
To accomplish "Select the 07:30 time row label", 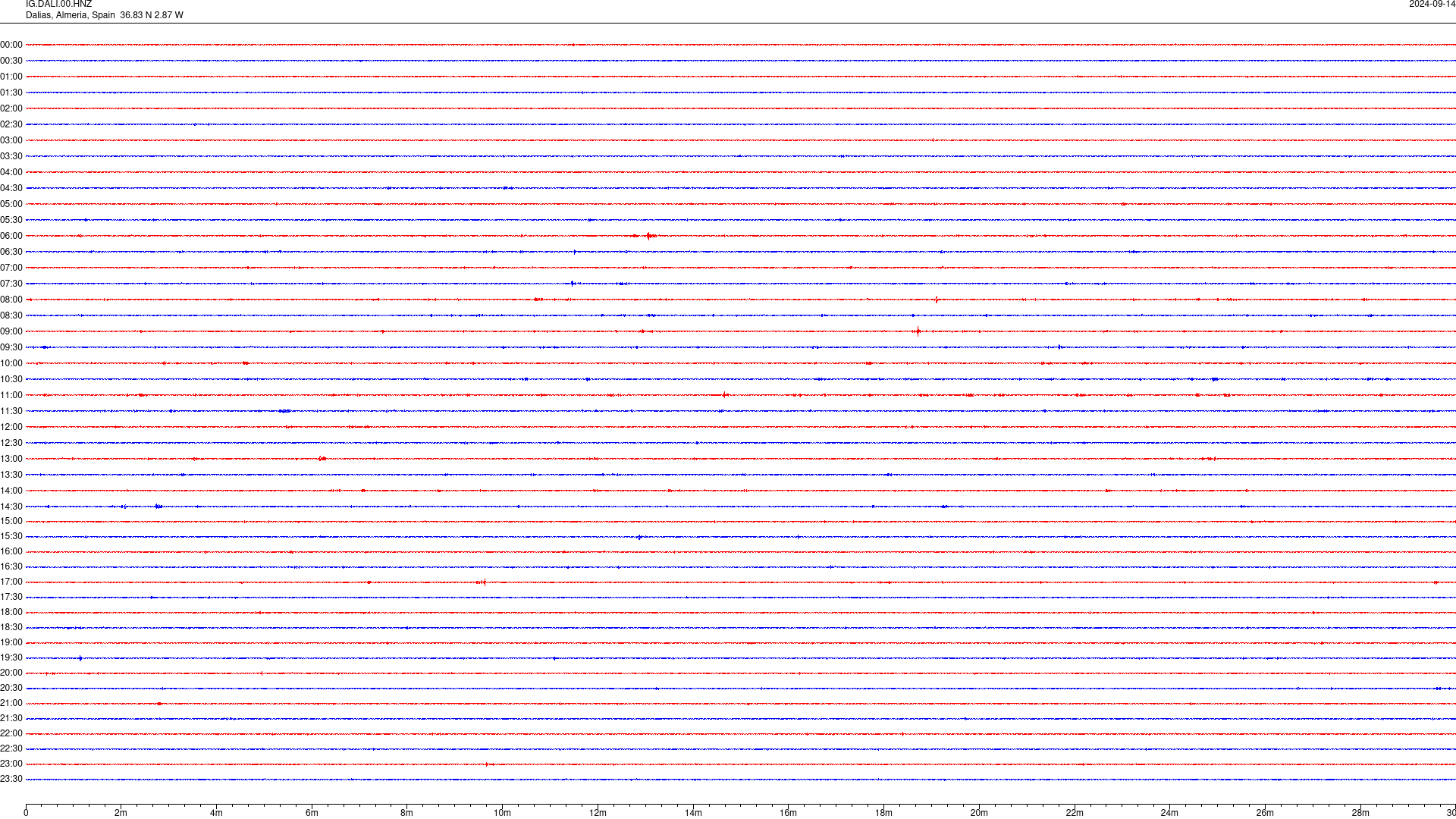I will [x=11, y=284].
